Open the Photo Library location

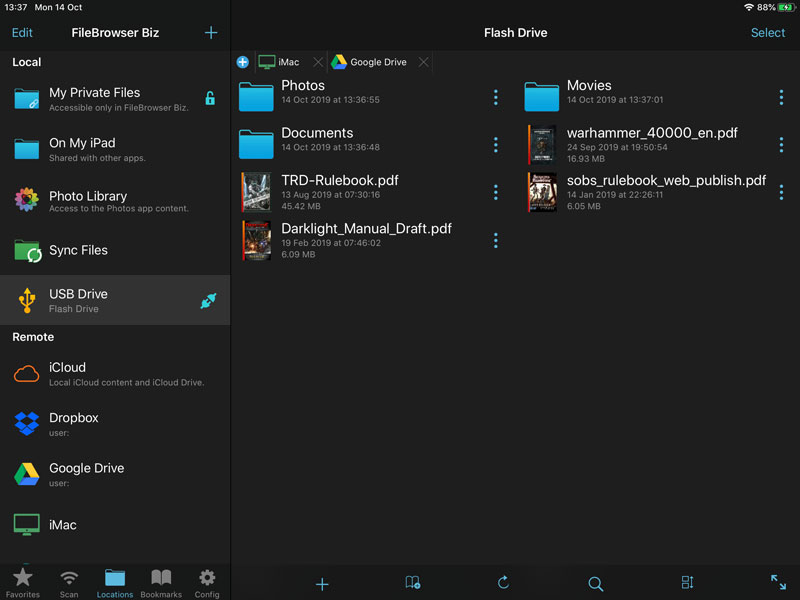pyautogui.click(x=115, y=201)
